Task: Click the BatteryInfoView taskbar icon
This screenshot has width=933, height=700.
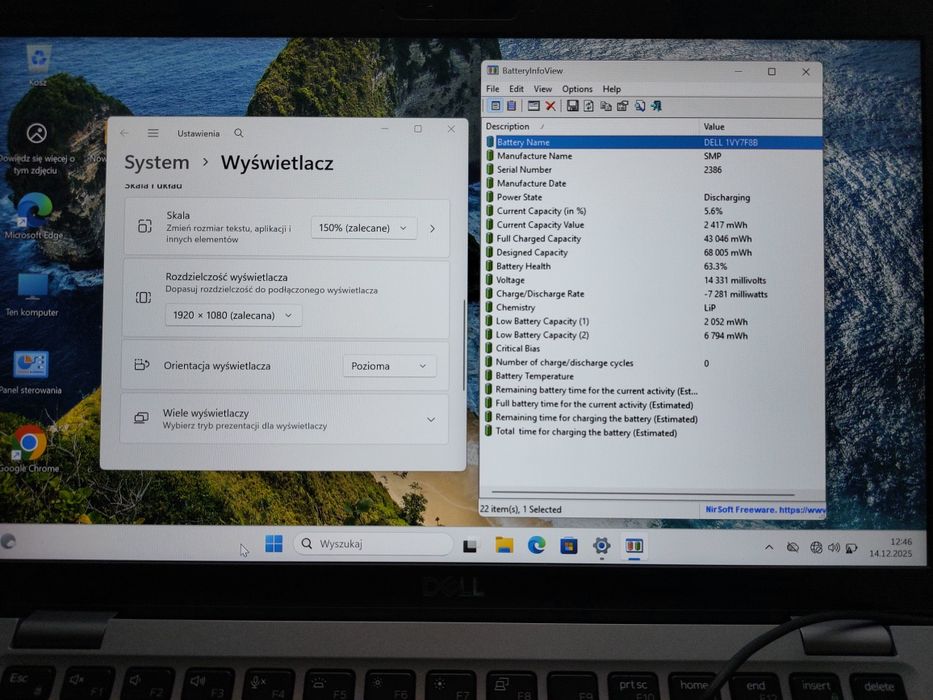Action: [634, 546]
